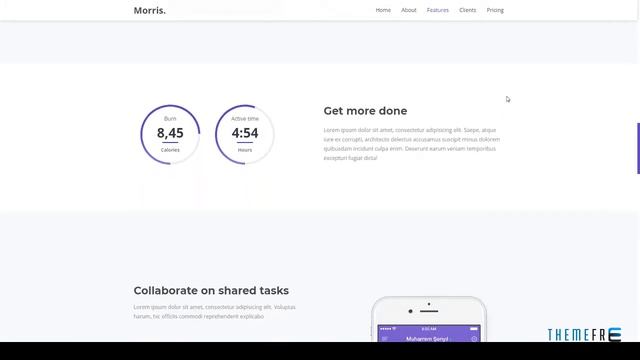Open the Home nav link
The height and width of the screenshot is (360, 640).
click(x=383, y=10)
